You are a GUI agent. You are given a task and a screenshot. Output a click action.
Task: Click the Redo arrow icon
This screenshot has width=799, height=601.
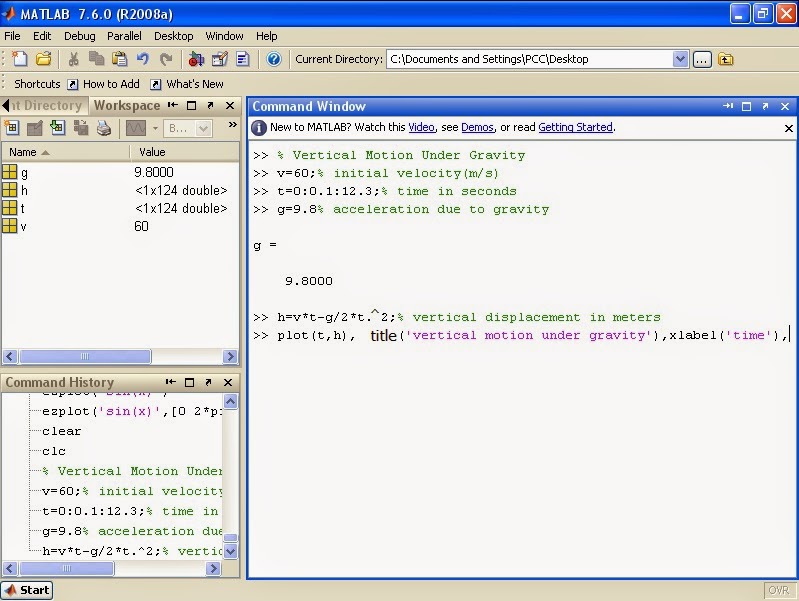point(166,59)
